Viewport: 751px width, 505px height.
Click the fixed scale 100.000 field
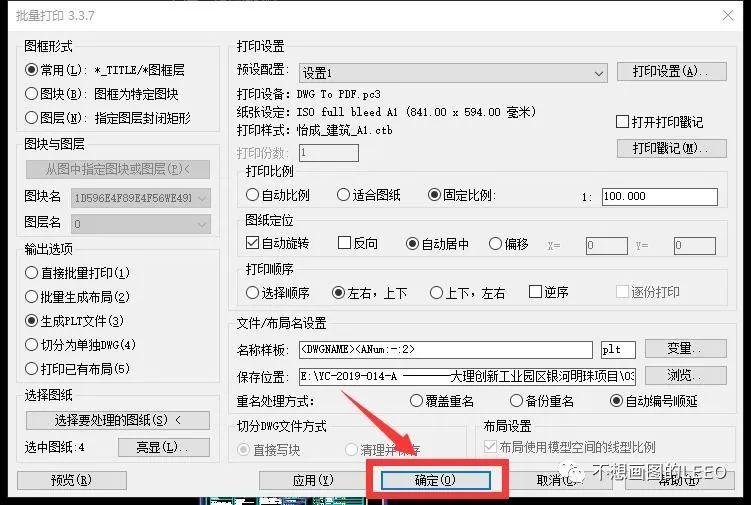660,196
